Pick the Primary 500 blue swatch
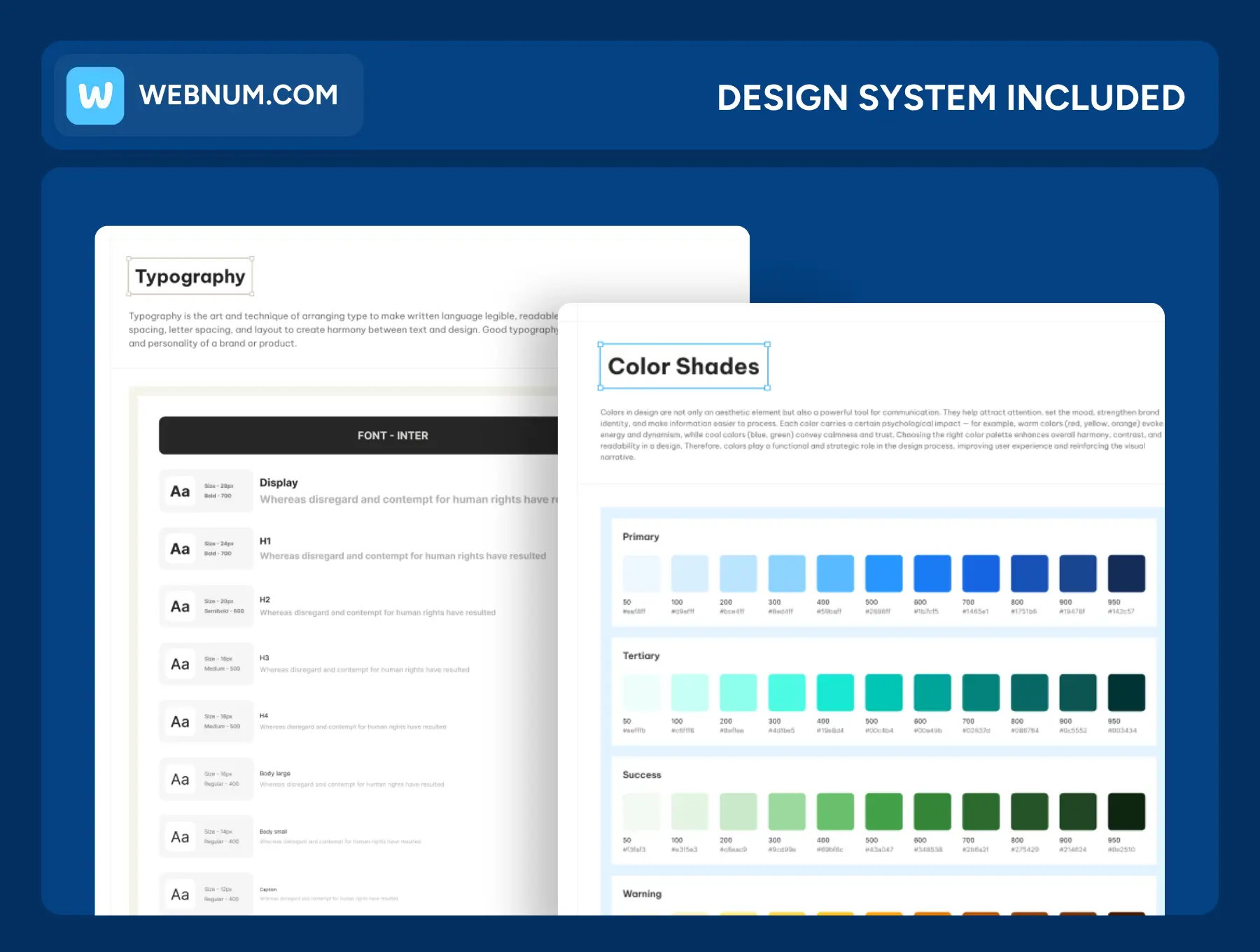 pyautogui.click(x=883, y=573)
